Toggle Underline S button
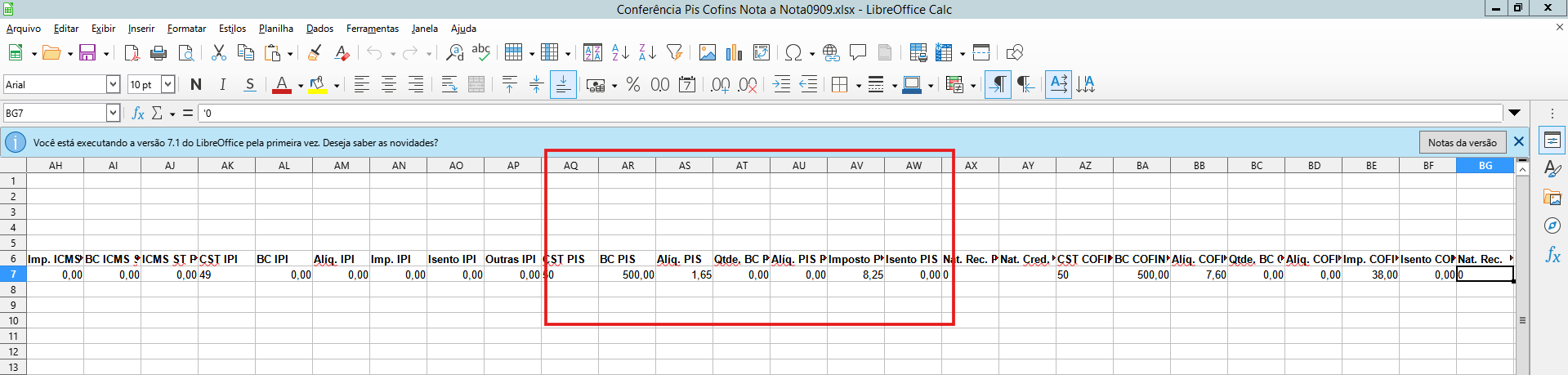This screenshot has height=375, width=1568. pos(250,84)
